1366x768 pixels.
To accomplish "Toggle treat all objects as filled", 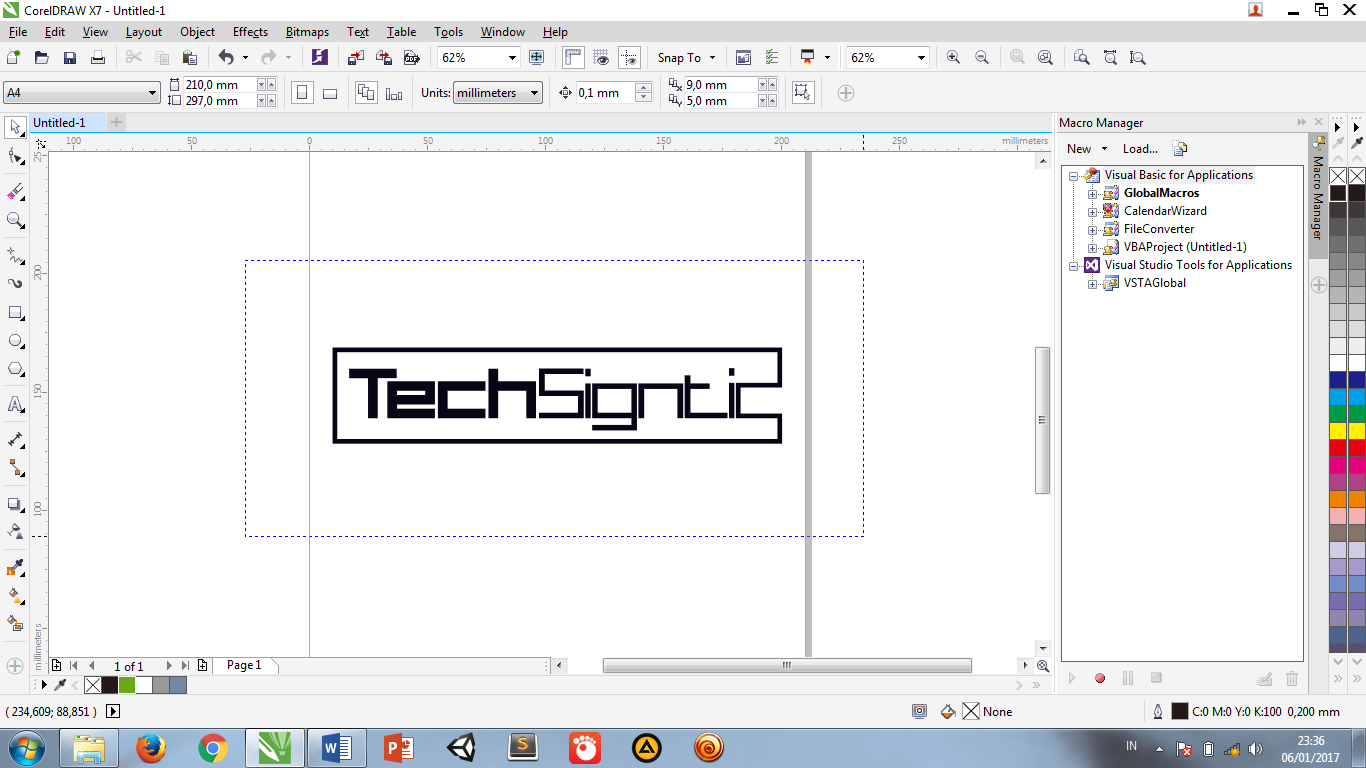I will (x=801, y=93).
